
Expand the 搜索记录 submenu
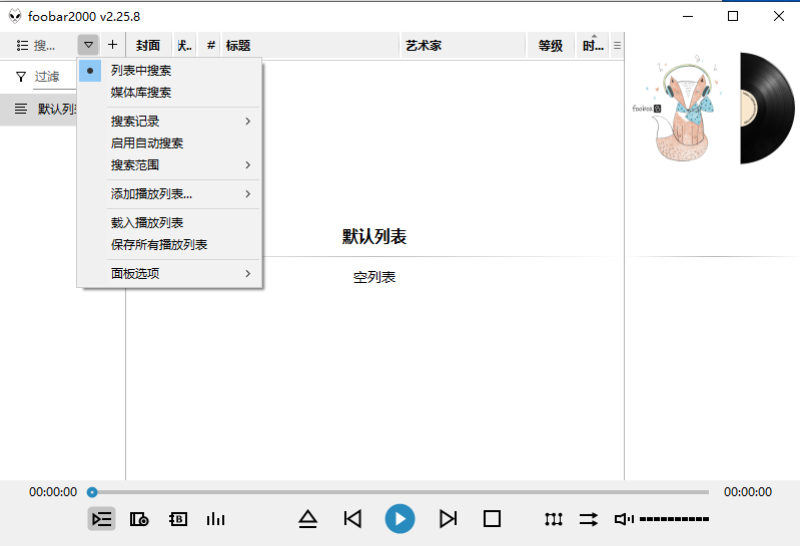[x=170, y=121]
